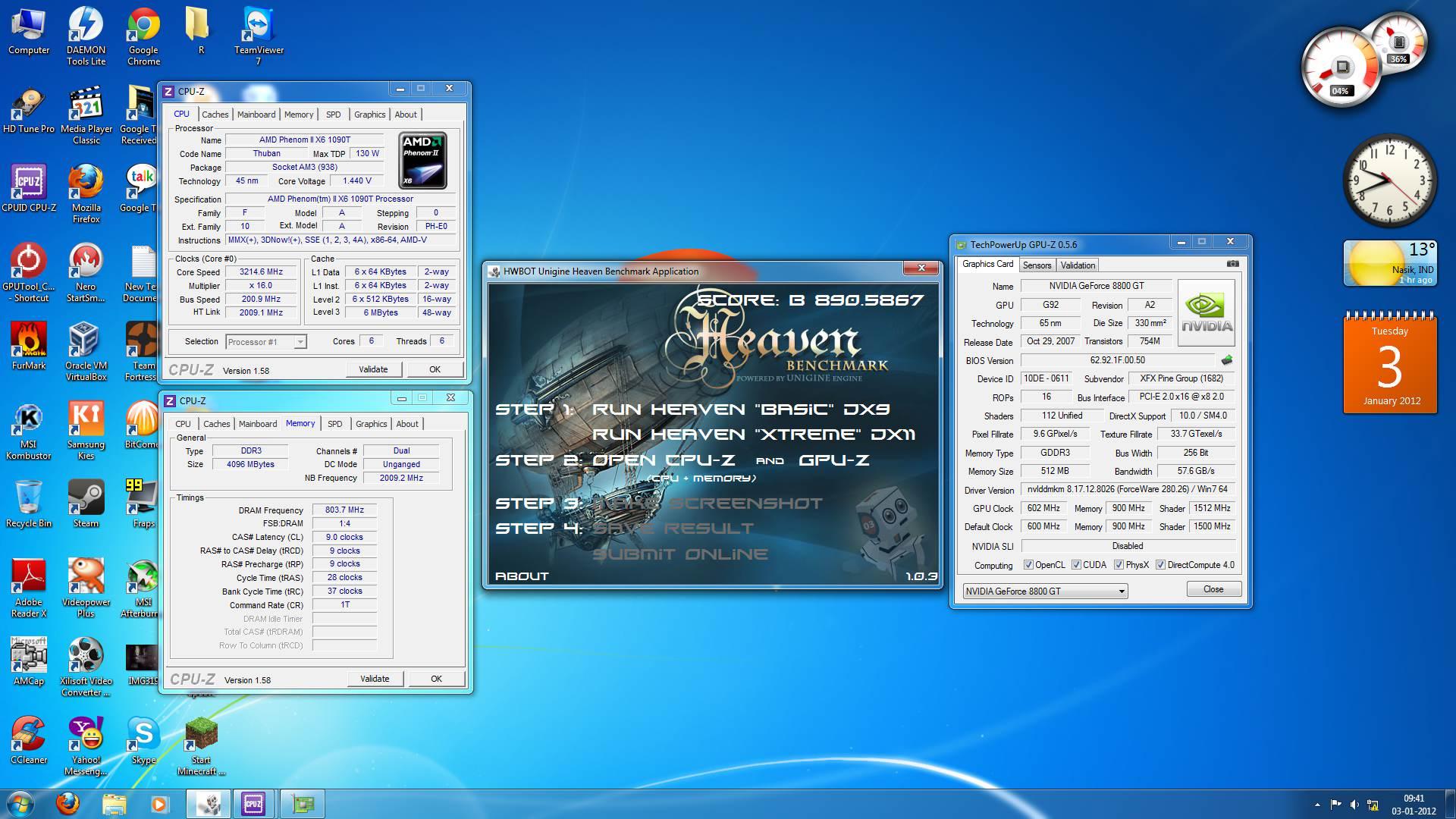Open Validation tab in GPU-Z
1456x819 pixels.
point(1078,265)
